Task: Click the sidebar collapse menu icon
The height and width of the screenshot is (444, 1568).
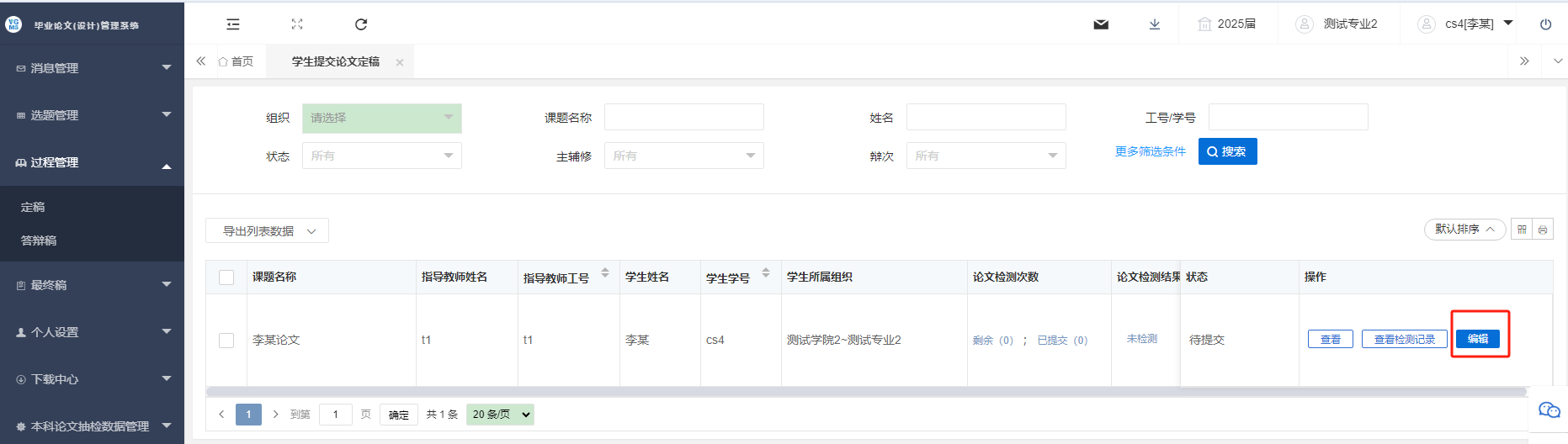Action: coord(233,24)
